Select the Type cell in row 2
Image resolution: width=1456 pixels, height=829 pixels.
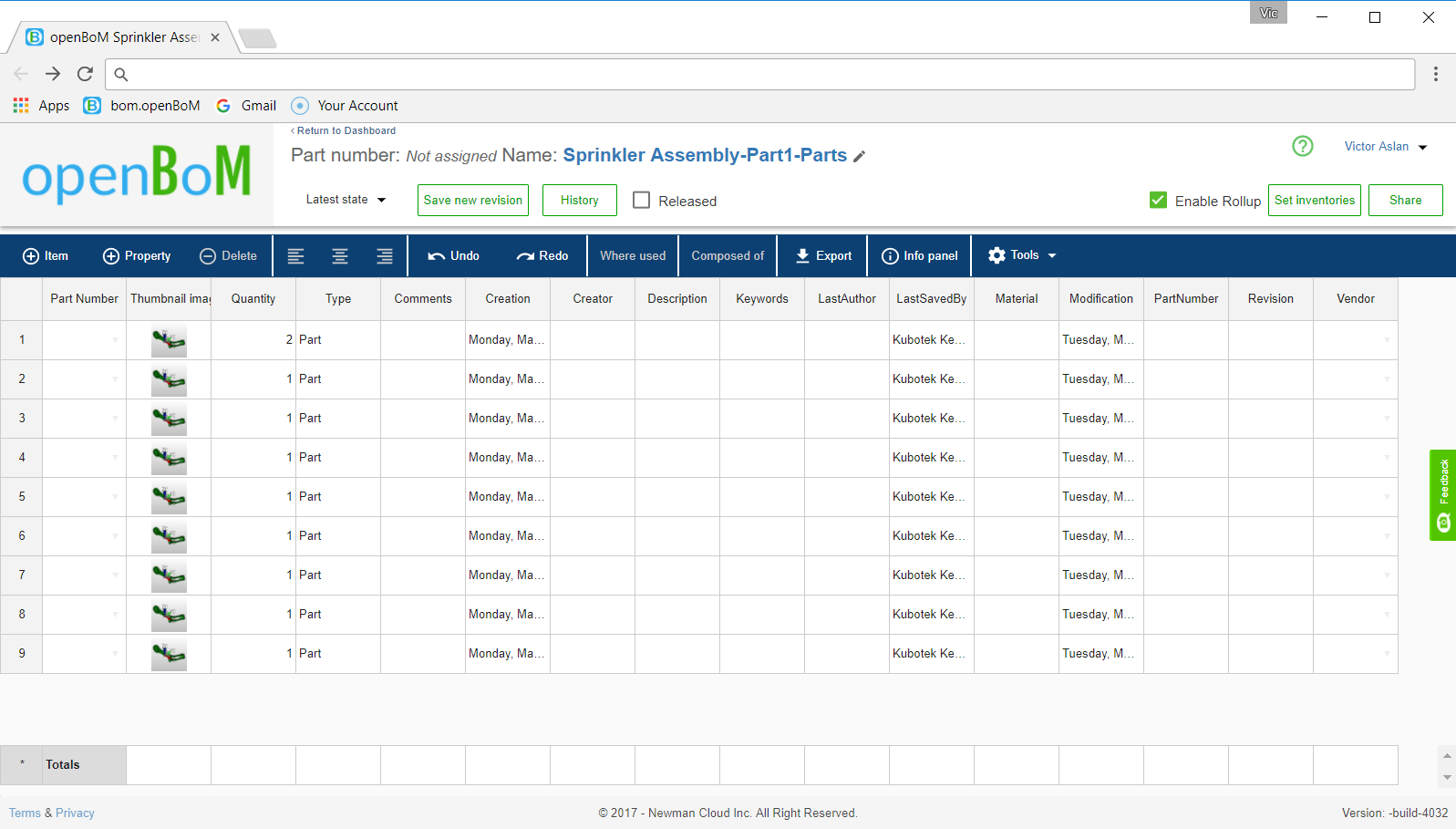[x=338, y=379]
